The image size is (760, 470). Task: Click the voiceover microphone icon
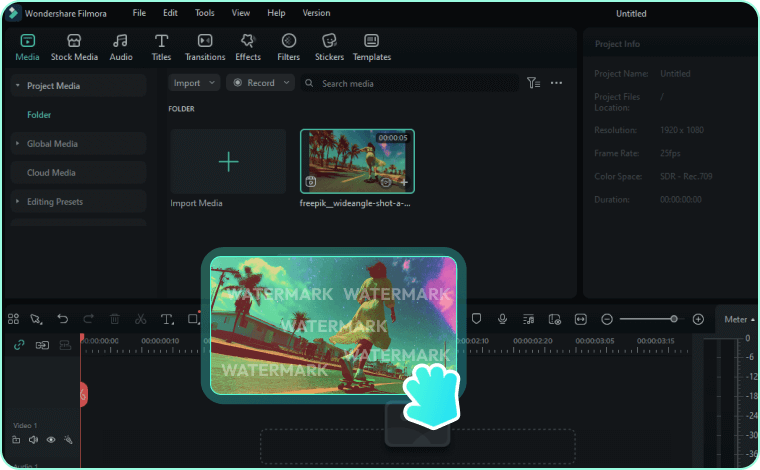click(x=502, y=319)
